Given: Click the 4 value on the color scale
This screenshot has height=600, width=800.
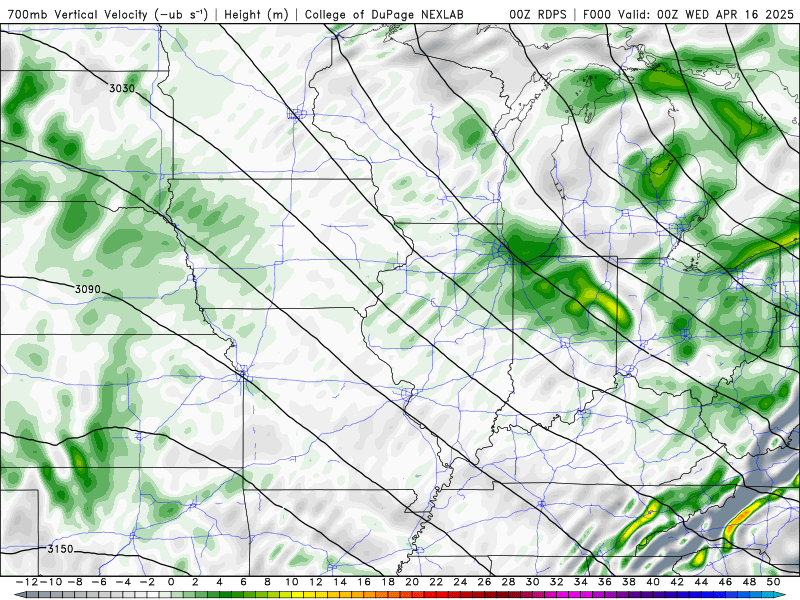Looking at the screenshot, I should 219,582.
